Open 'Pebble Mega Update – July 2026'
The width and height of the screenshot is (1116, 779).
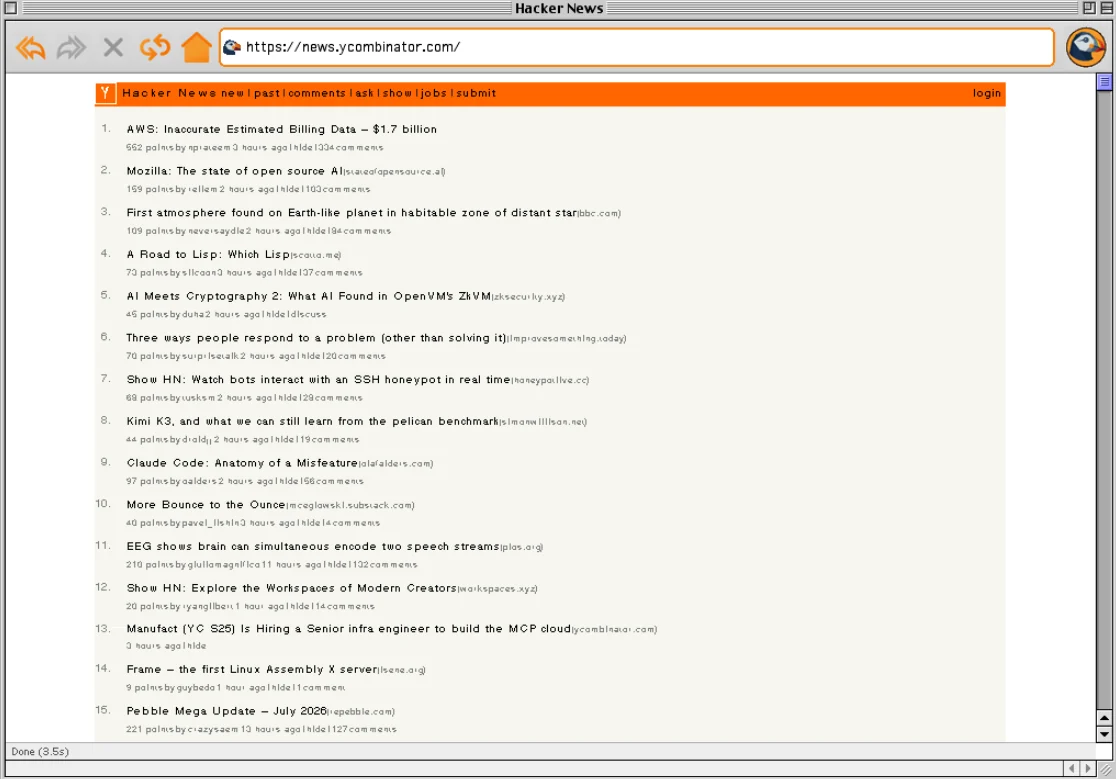[x=226, y=711]
